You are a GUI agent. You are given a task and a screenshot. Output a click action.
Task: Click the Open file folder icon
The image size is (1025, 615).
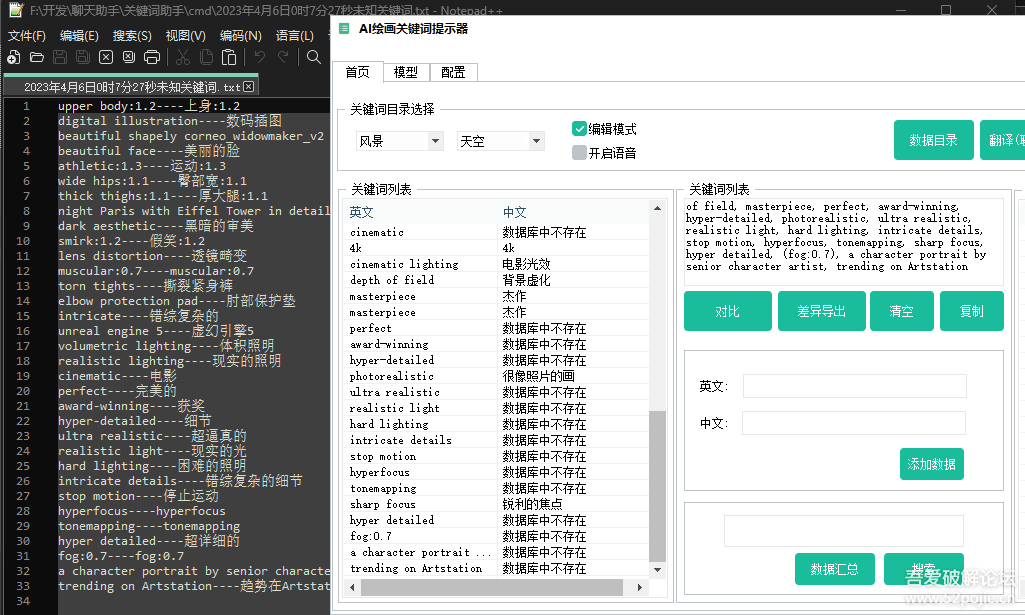(x=37, y=57)
